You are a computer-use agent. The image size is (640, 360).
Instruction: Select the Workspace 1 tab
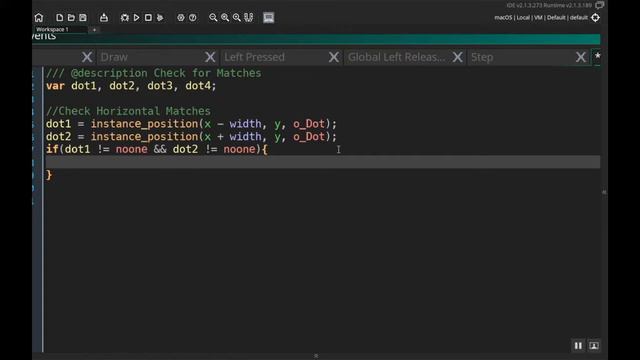pyautogui.click(x=52, y=29)
